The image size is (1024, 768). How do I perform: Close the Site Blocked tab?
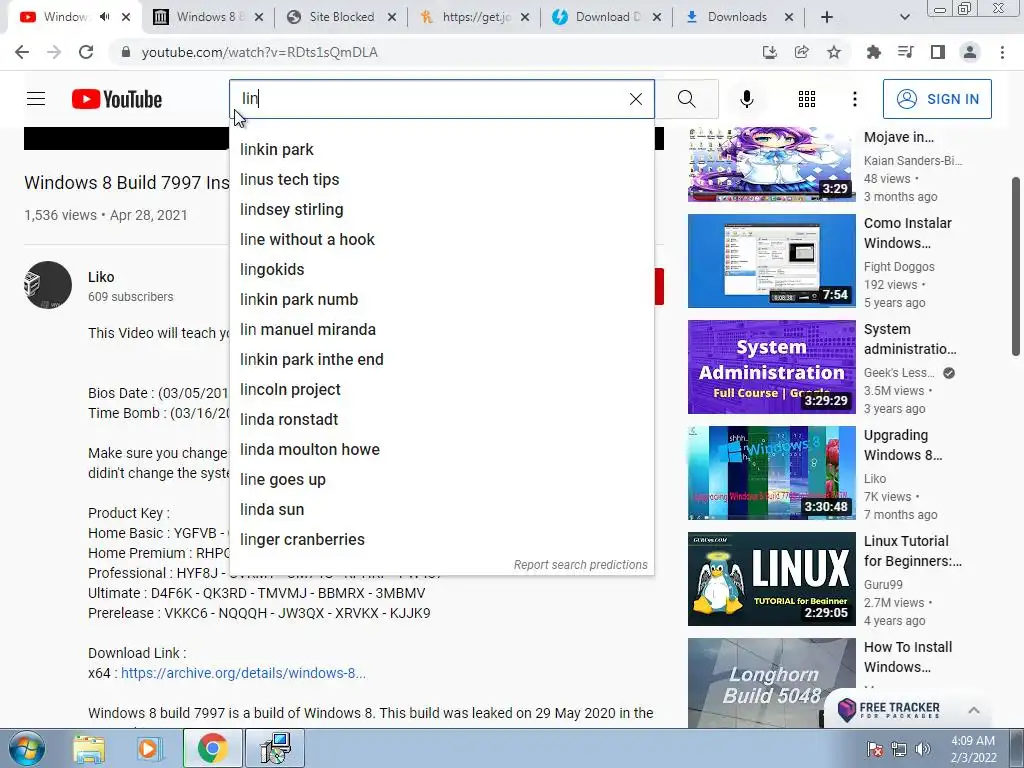point(392,18)
